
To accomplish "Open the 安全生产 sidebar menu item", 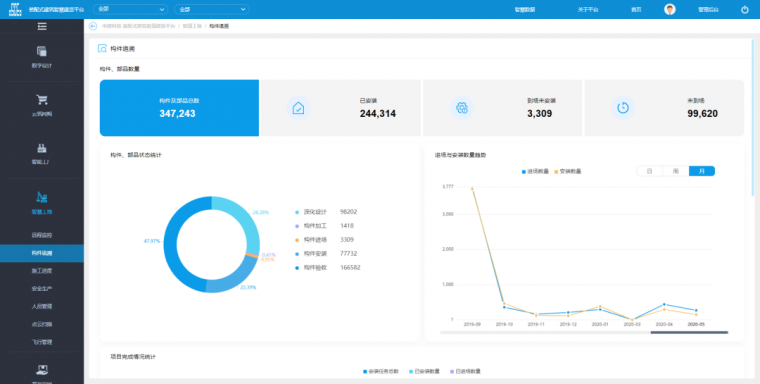I will point(42,288).
